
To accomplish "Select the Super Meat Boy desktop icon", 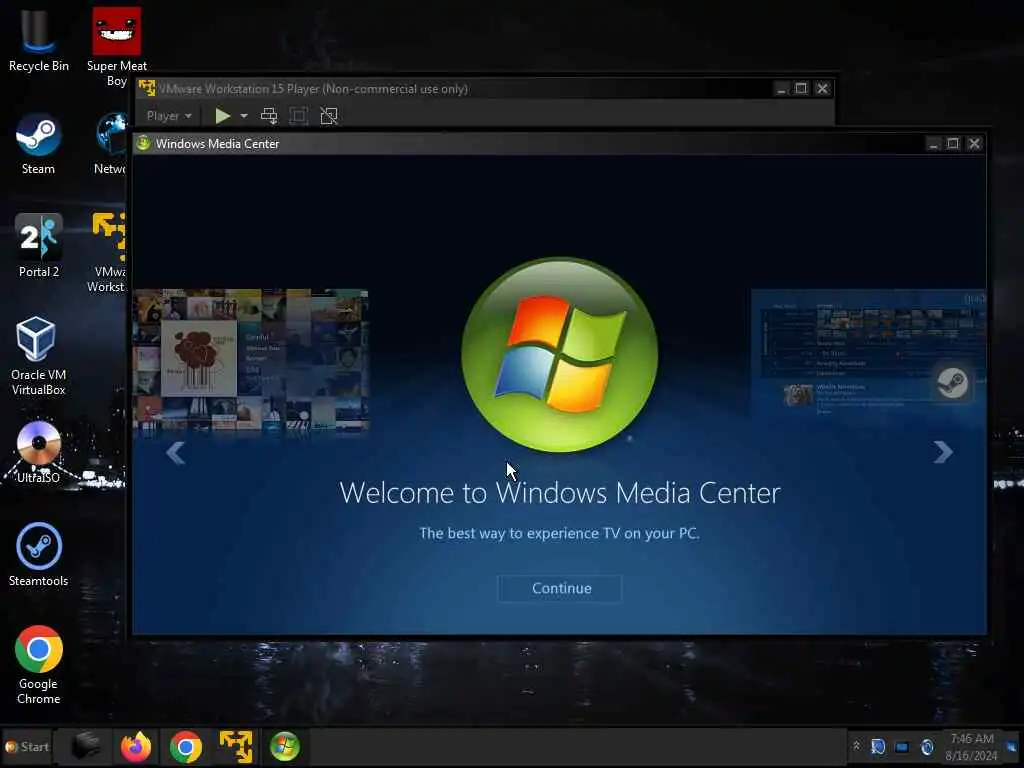I will point(117,47).
